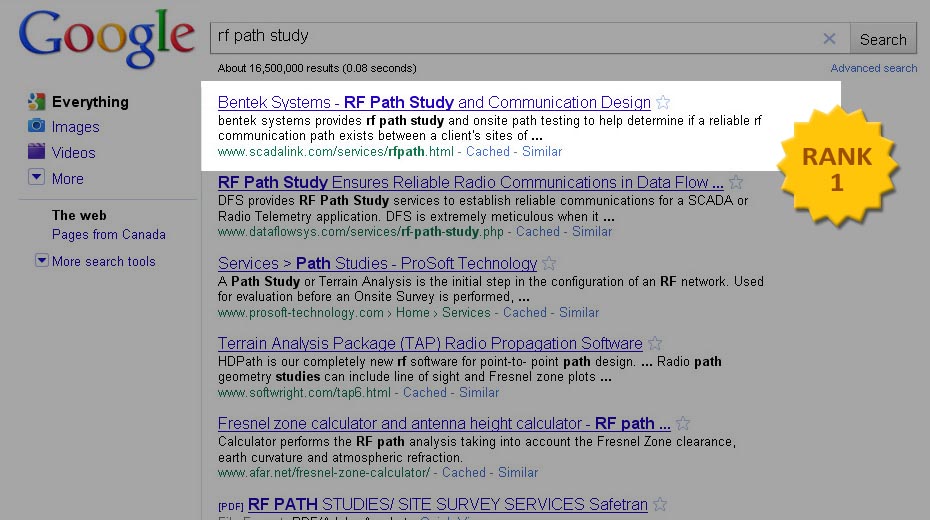Expand the More search categories arrow
This screenshot has width=930, height=520.
[x=36, y=177]
